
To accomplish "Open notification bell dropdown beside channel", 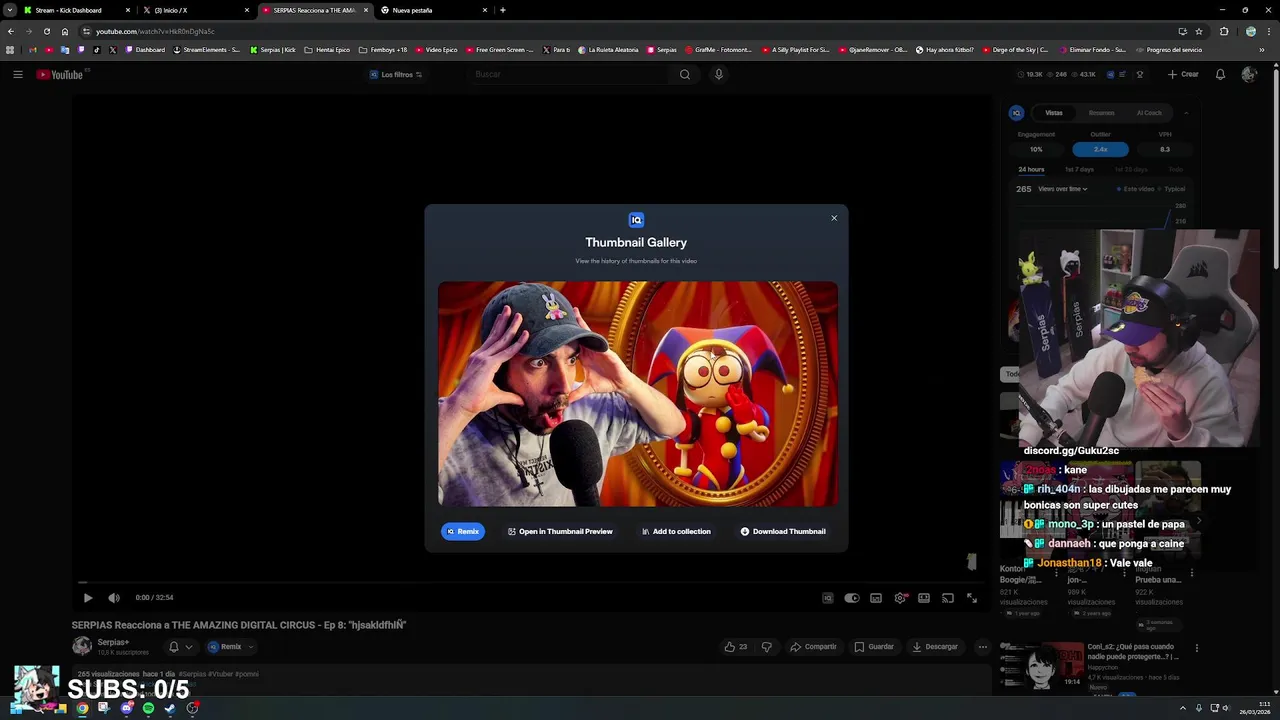I will click(180, 647).
